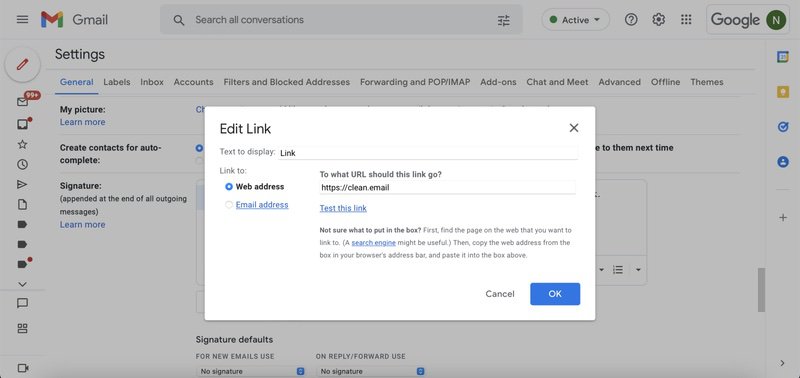
Task: Select the Web address radio button
Action: tap(229, 187)
